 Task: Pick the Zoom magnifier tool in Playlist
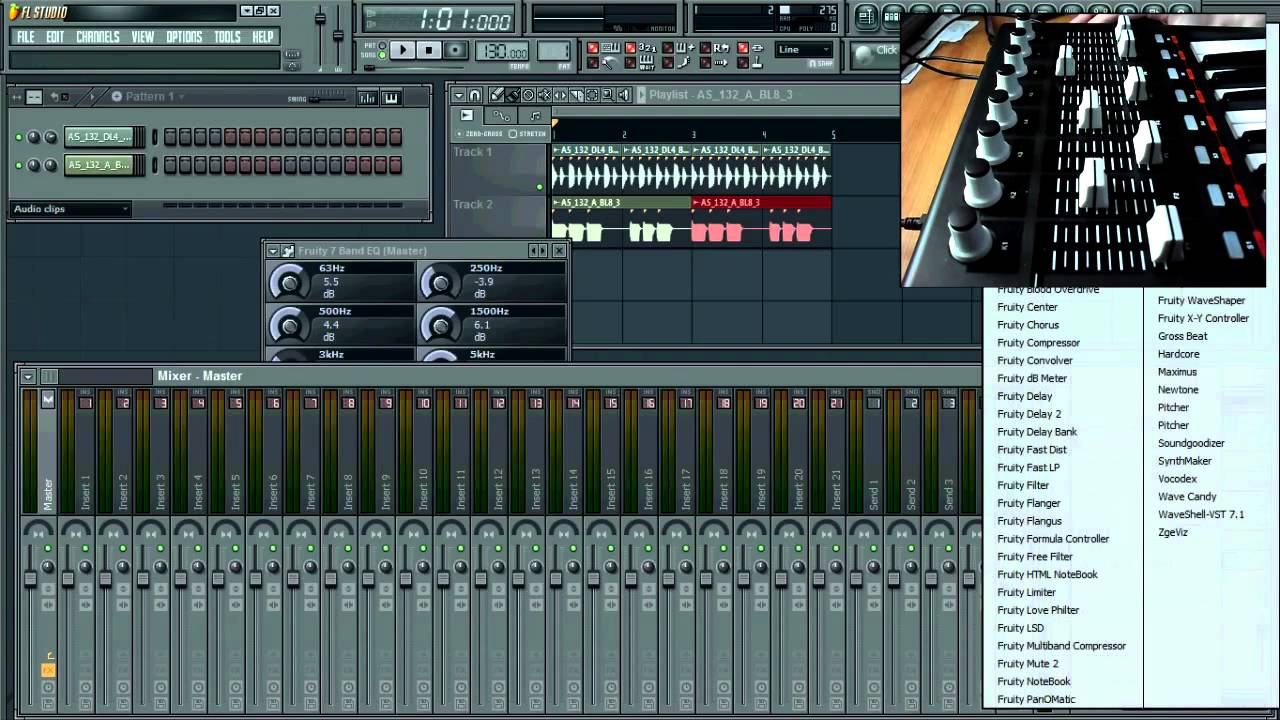608,95
